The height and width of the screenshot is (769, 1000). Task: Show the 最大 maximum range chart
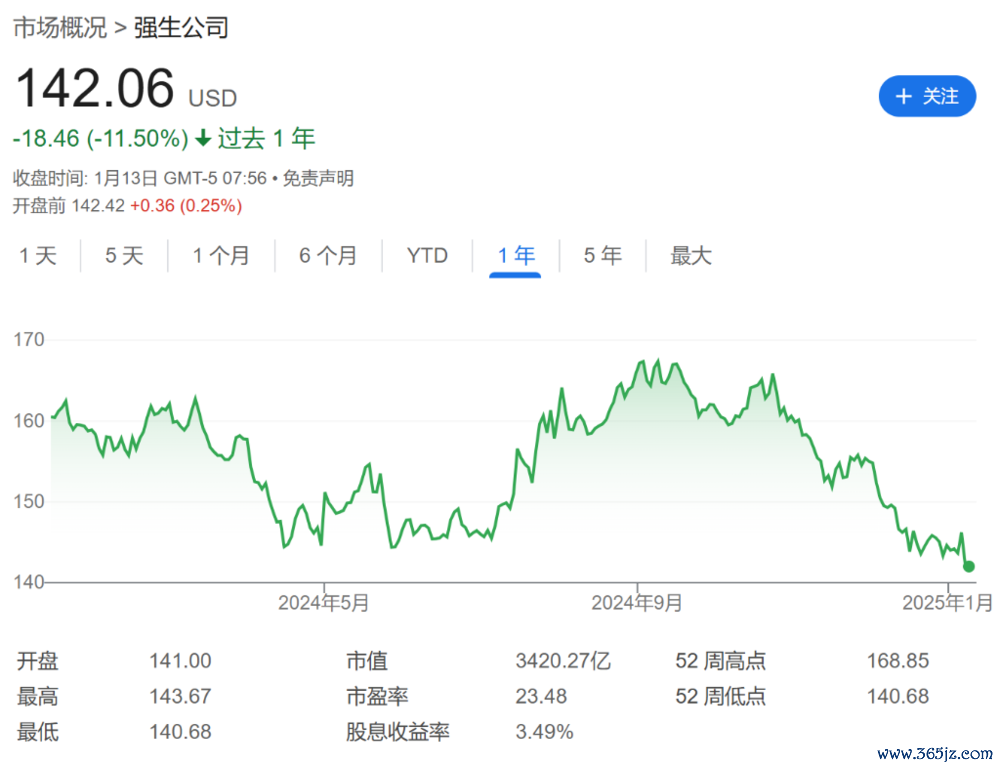[691, 256]
